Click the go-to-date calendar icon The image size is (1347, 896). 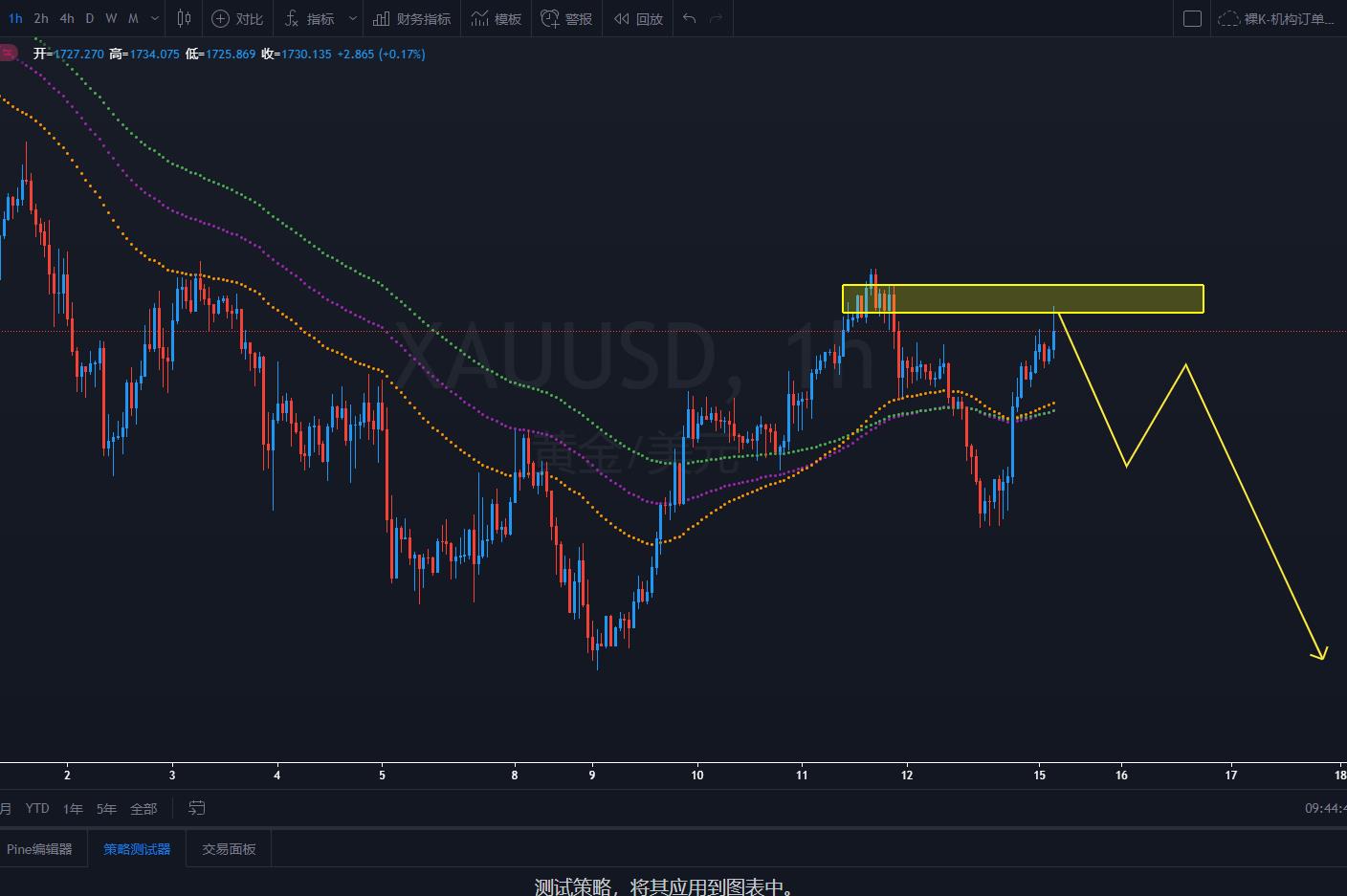[x=196, y=808]
